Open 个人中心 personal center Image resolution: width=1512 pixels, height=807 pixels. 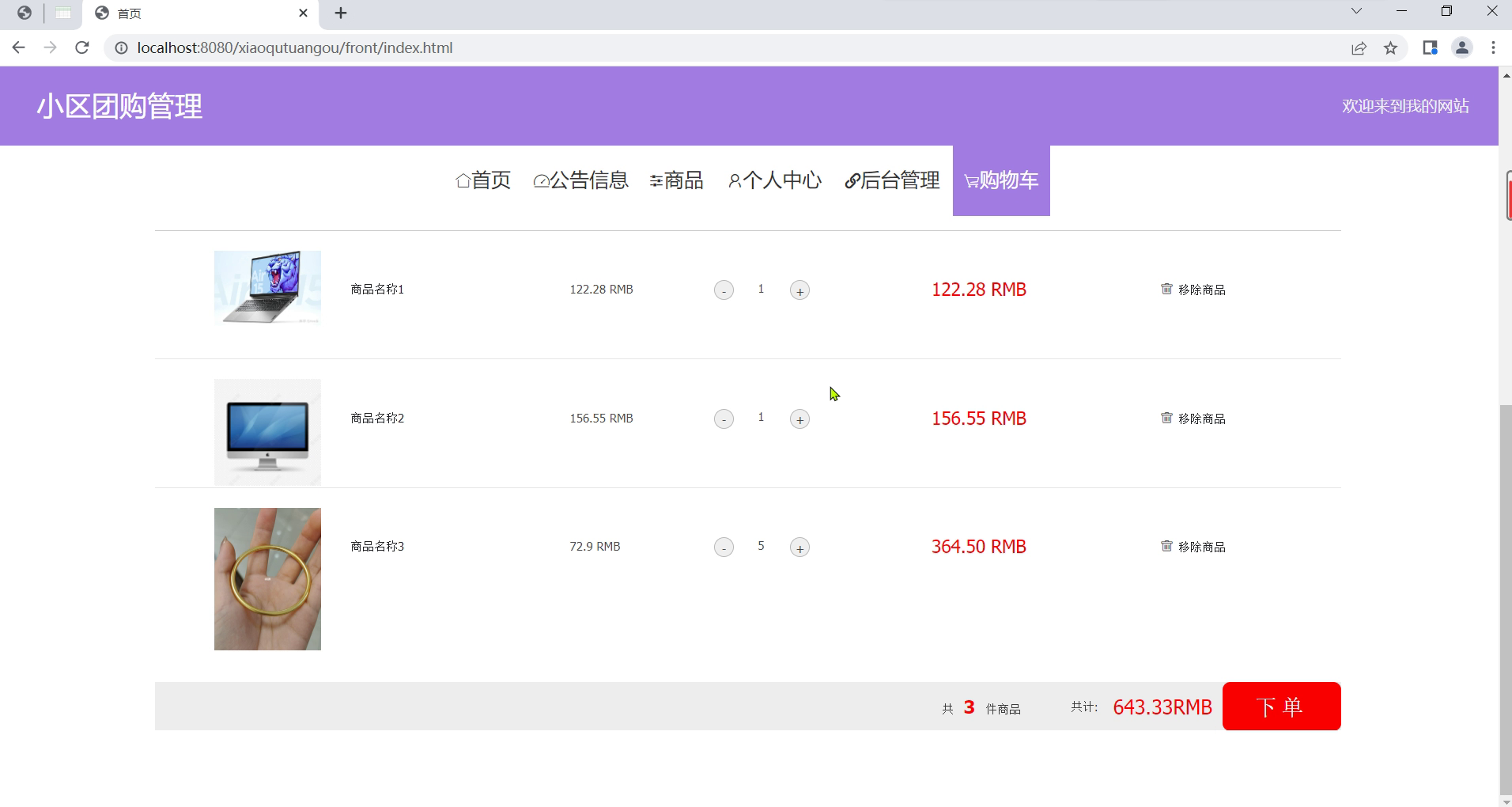point(774,180)
